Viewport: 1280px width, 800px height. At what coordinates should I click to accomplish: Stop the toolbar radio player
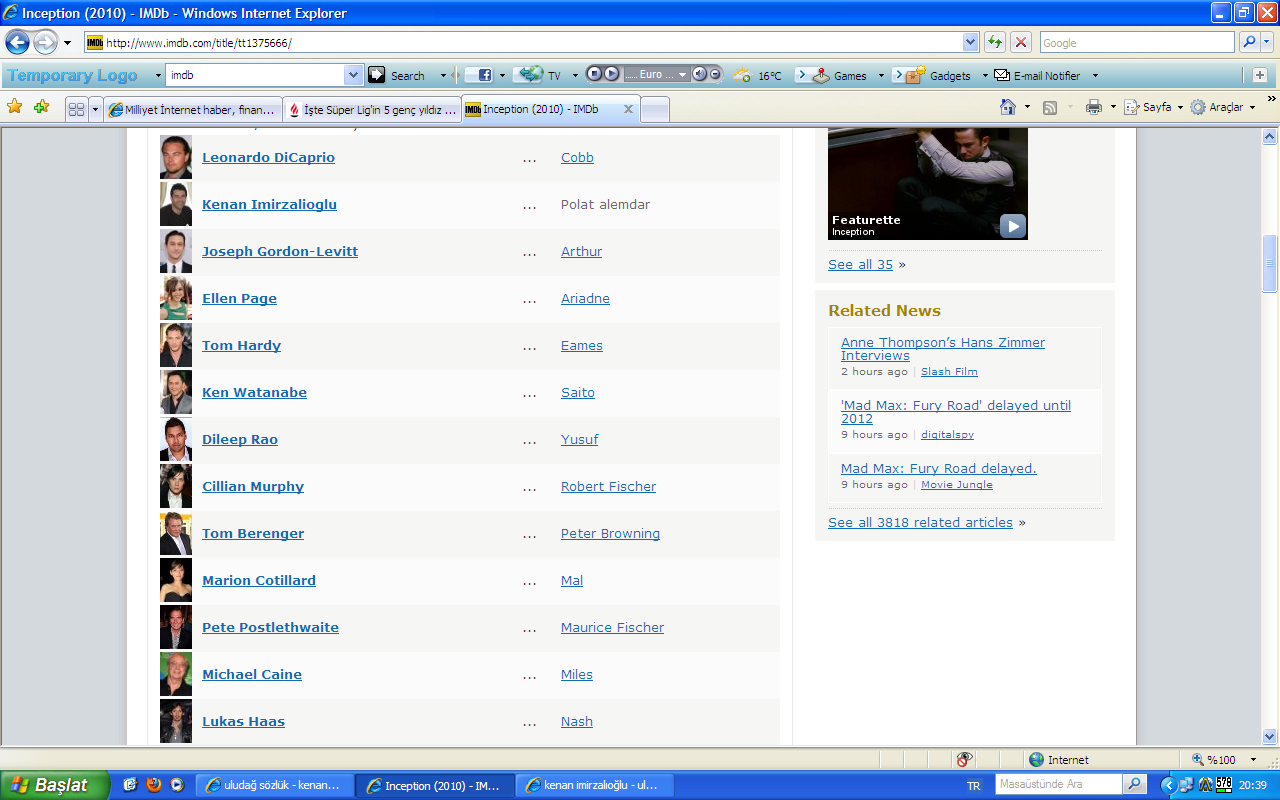pos(593,74)
